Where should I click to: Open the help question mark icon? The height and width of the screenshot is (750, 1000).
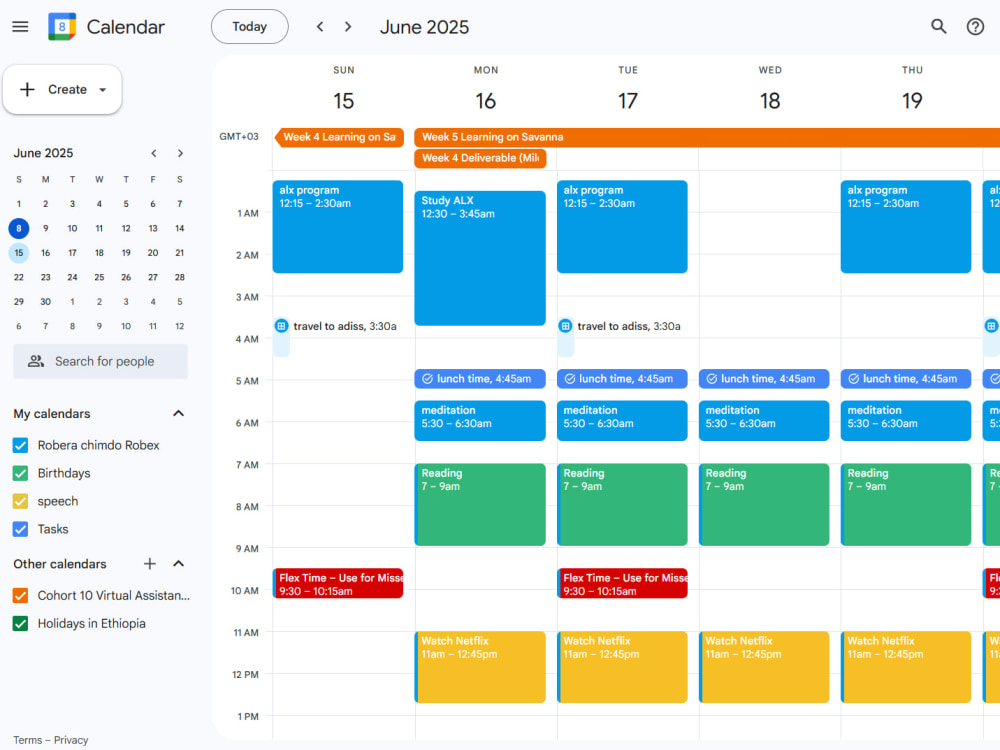pos(975,26)
